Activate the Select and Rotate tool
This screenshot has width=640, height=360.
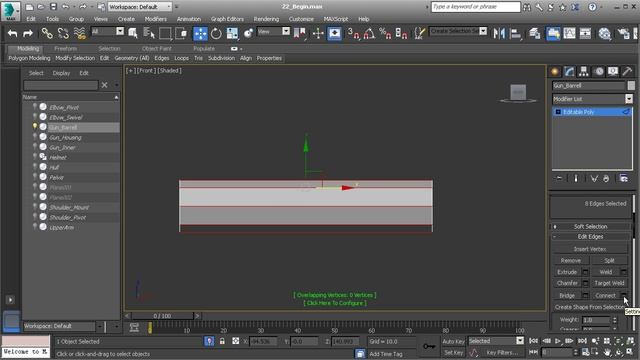pyautogui.click(x=216, y=33)
